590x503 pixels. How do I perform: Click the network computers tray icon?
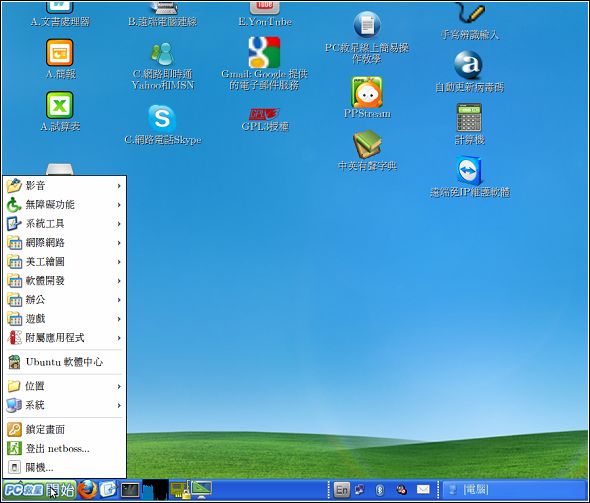pyautogui.click(x=360, y=489)
